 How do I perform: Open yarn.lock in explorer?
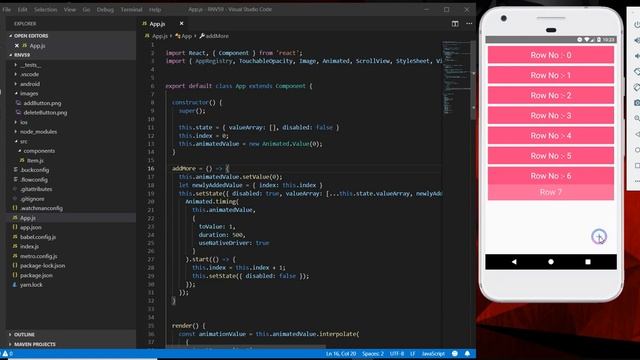point(31,285)
